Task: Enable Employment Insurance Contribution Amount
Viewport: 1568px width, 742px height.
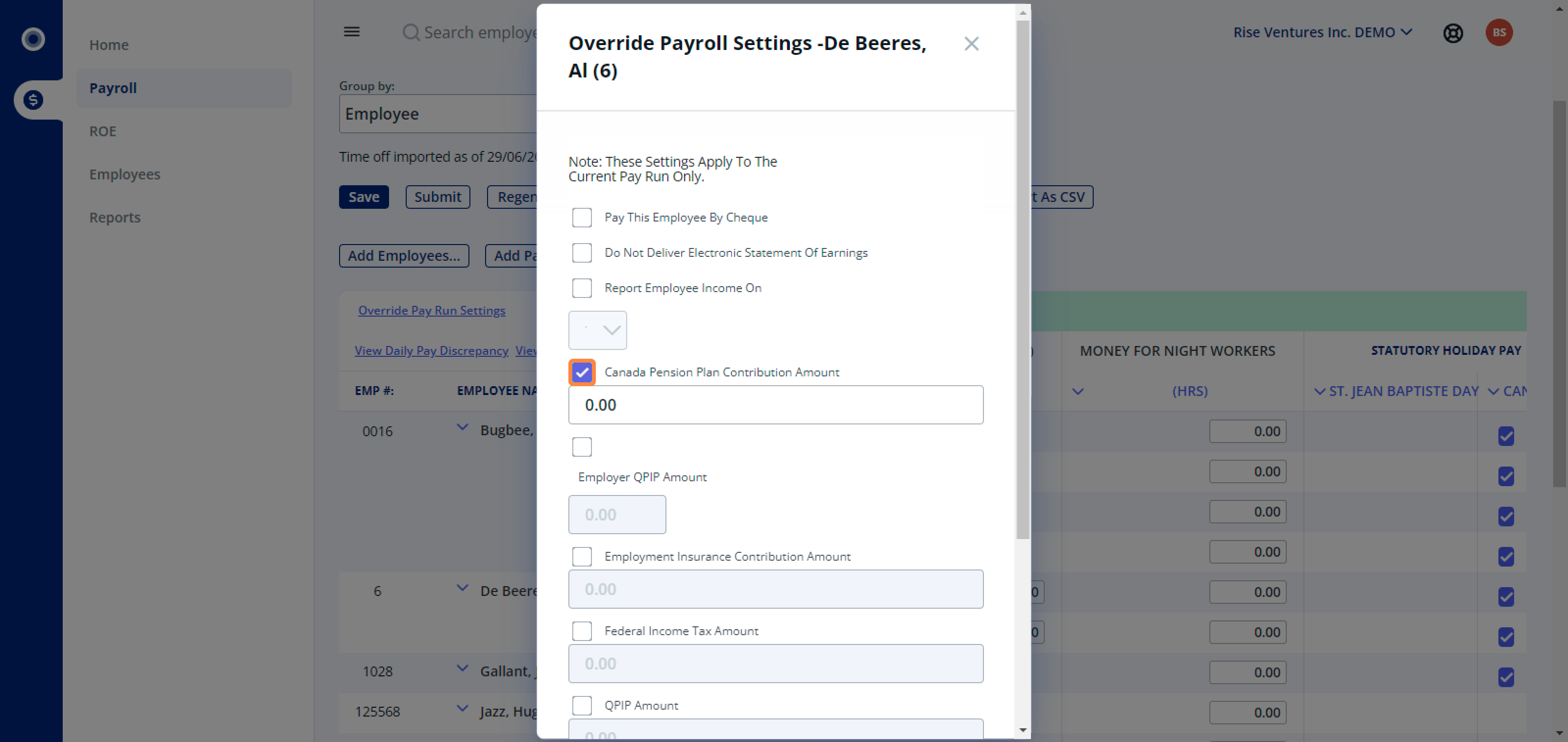Action: point(582,556)
